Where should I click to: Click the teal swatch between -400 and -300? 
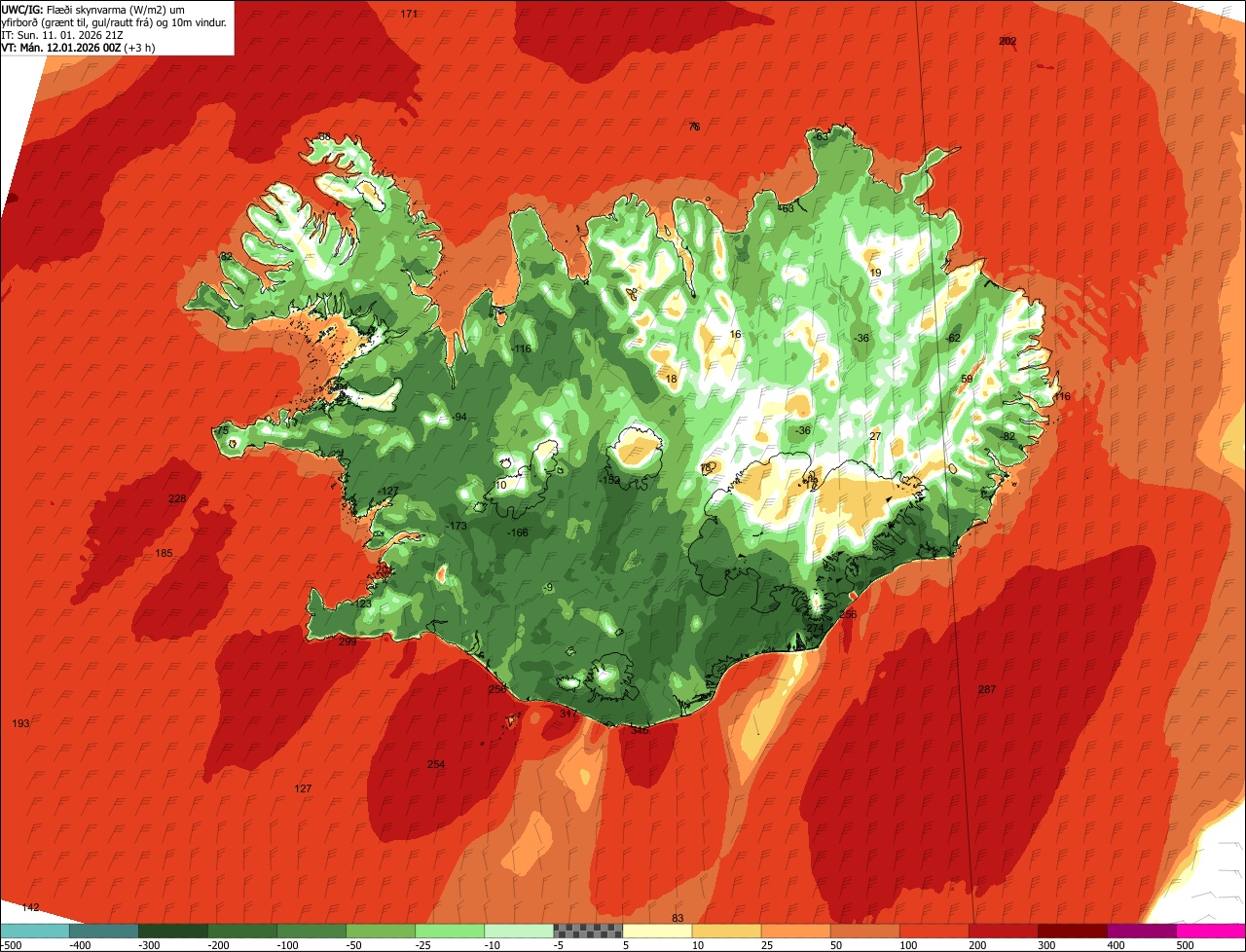click(x=103, y=931)
